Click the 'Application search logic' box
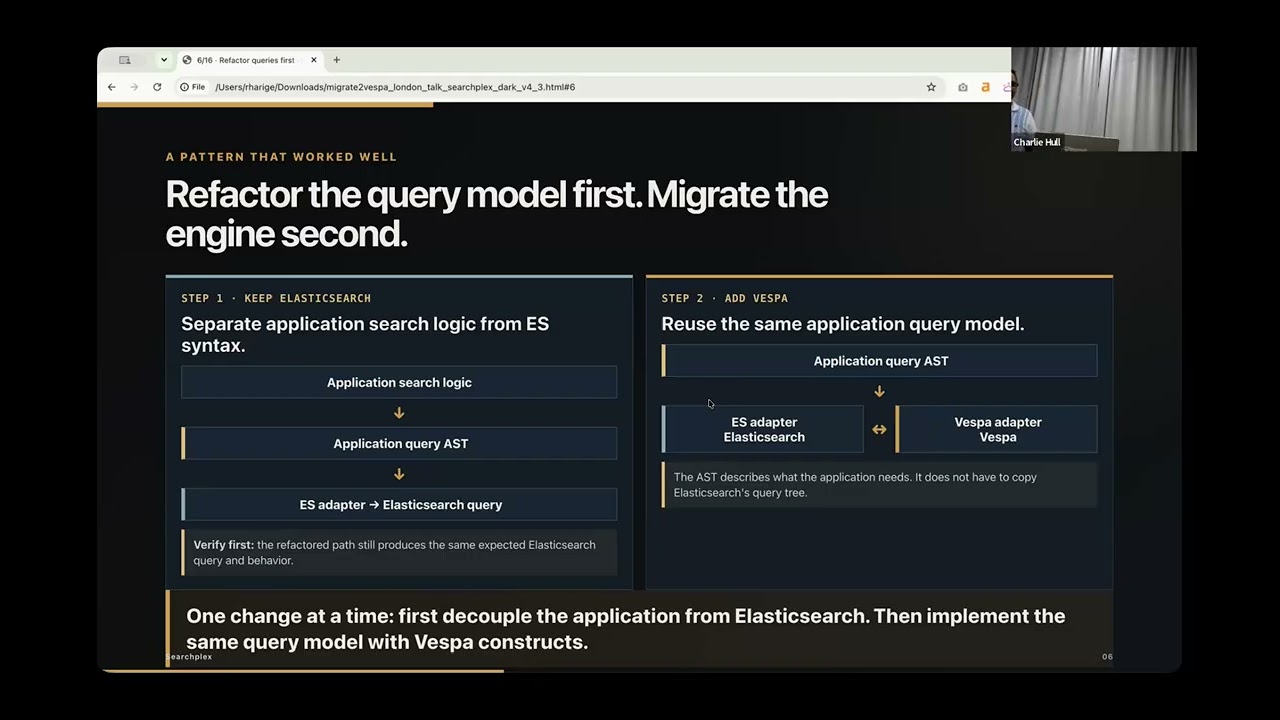This screenshot has width=1280, height=720. 399,382
